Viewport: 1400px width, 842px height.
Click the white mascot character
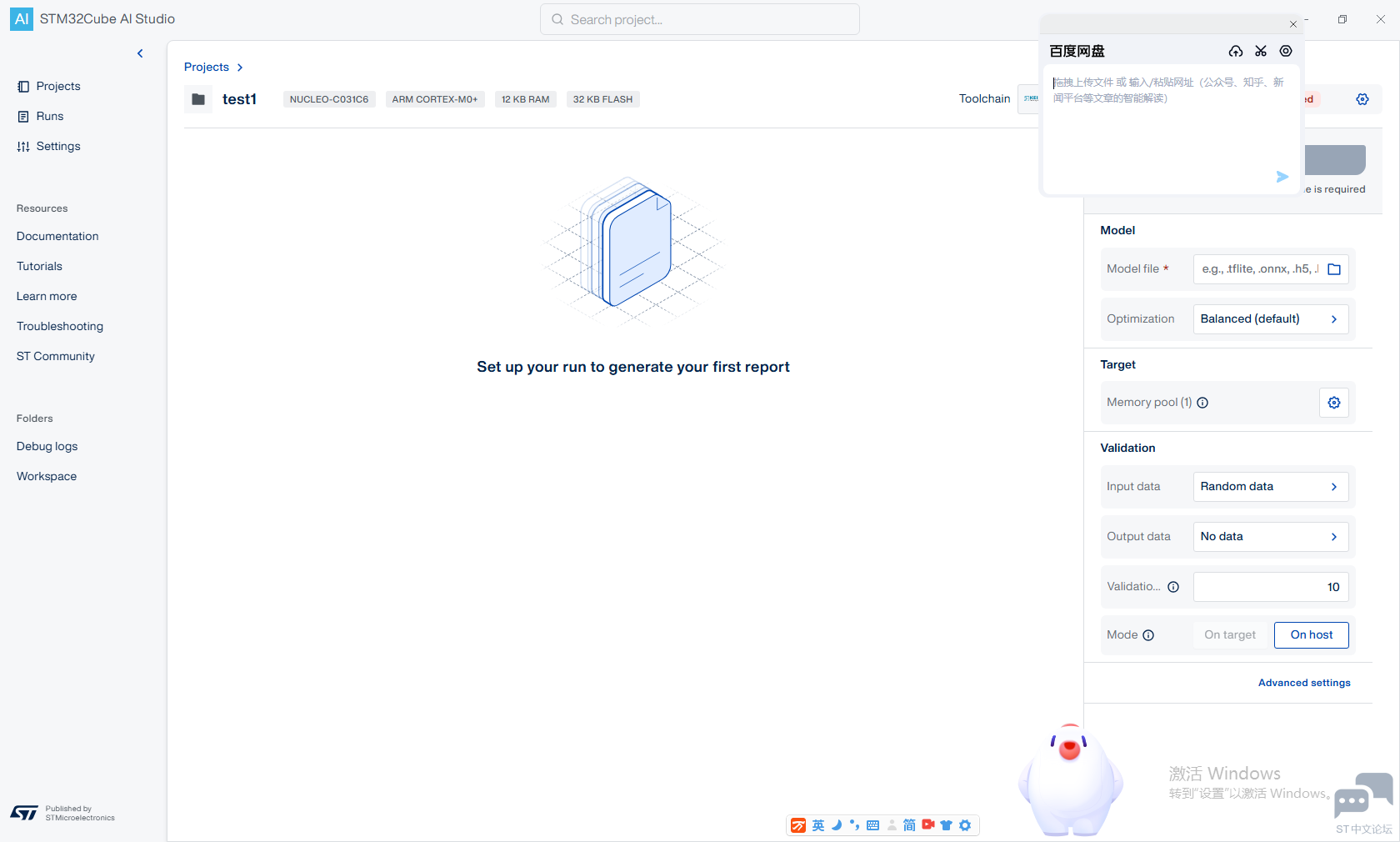pyautogui.click(x=1070, y=780)
